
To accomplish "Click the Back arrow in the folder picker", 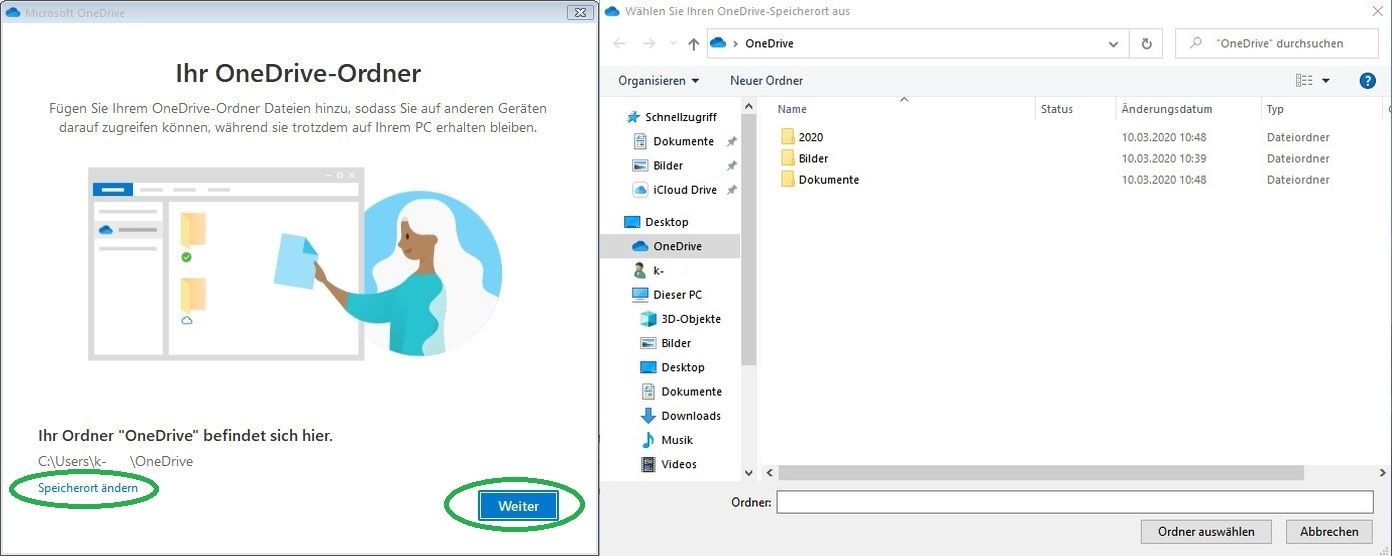I will point(620,44).
